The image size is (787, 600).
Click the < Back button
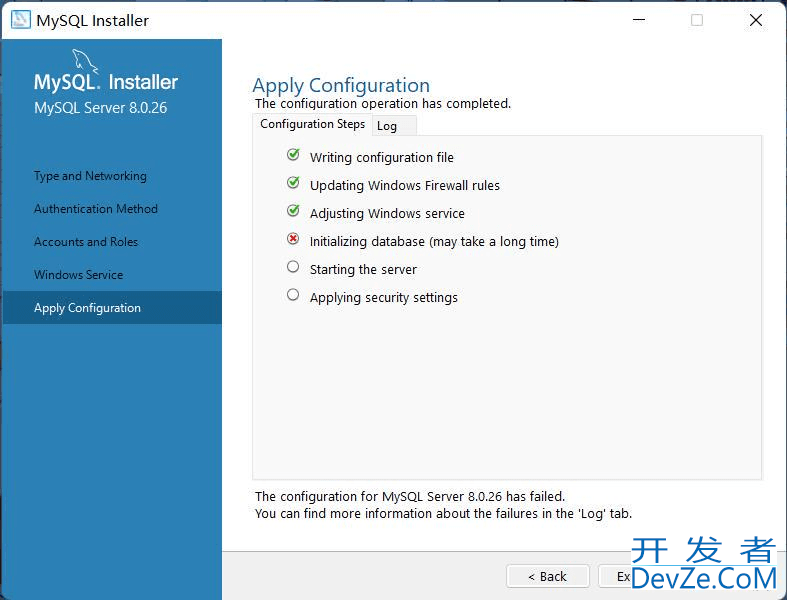(548, 576)
